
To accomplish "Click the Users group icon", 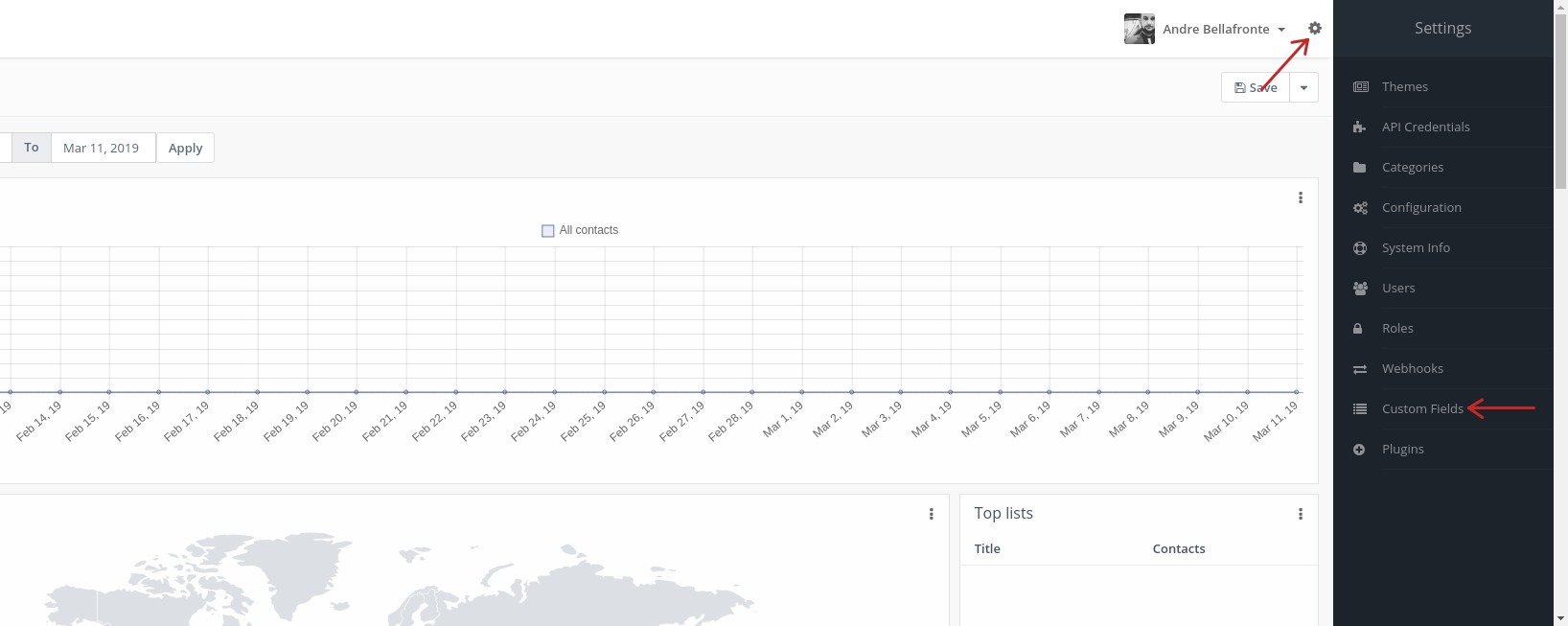I will [1359, 289].
